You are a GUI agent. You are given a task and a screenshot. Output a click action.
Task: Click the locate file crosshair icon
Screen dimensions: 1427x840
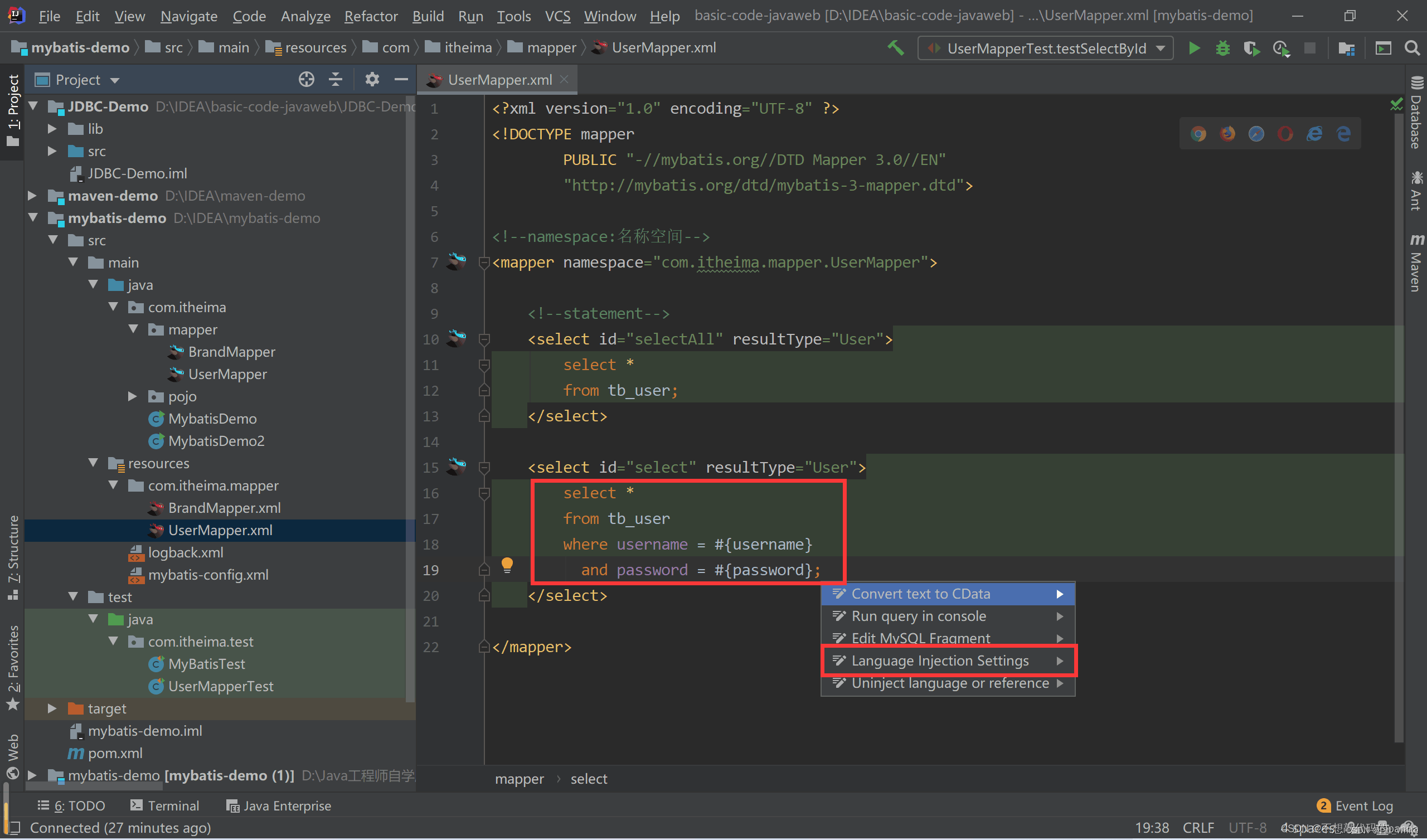tap(307, 79)
